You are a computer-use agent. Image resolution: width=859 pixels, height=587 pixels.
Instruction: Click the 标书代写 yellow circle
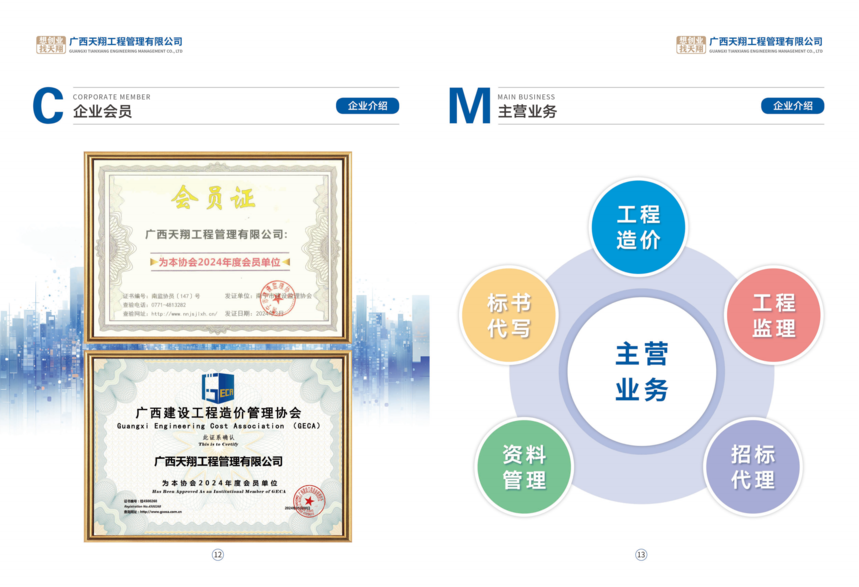[509, 315]
